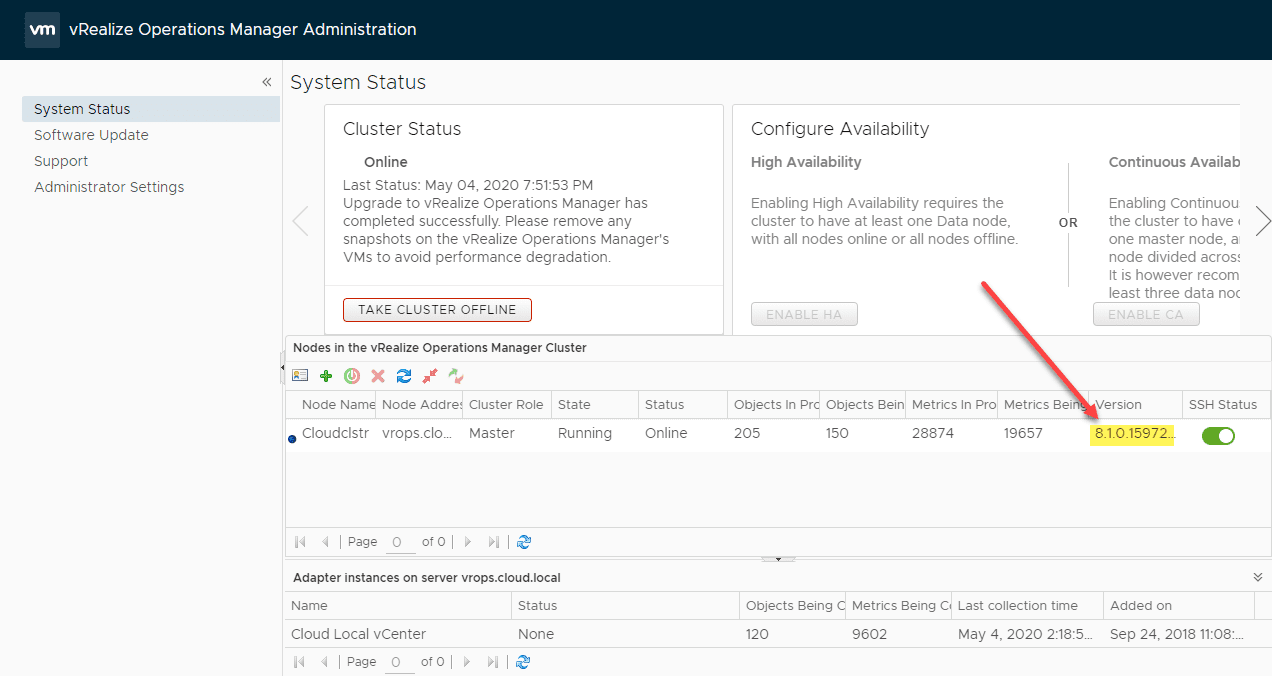1272x676 pixels.
Task: Click the right arrow to reveal Continuous Availability
Action: pos(1262,221)
